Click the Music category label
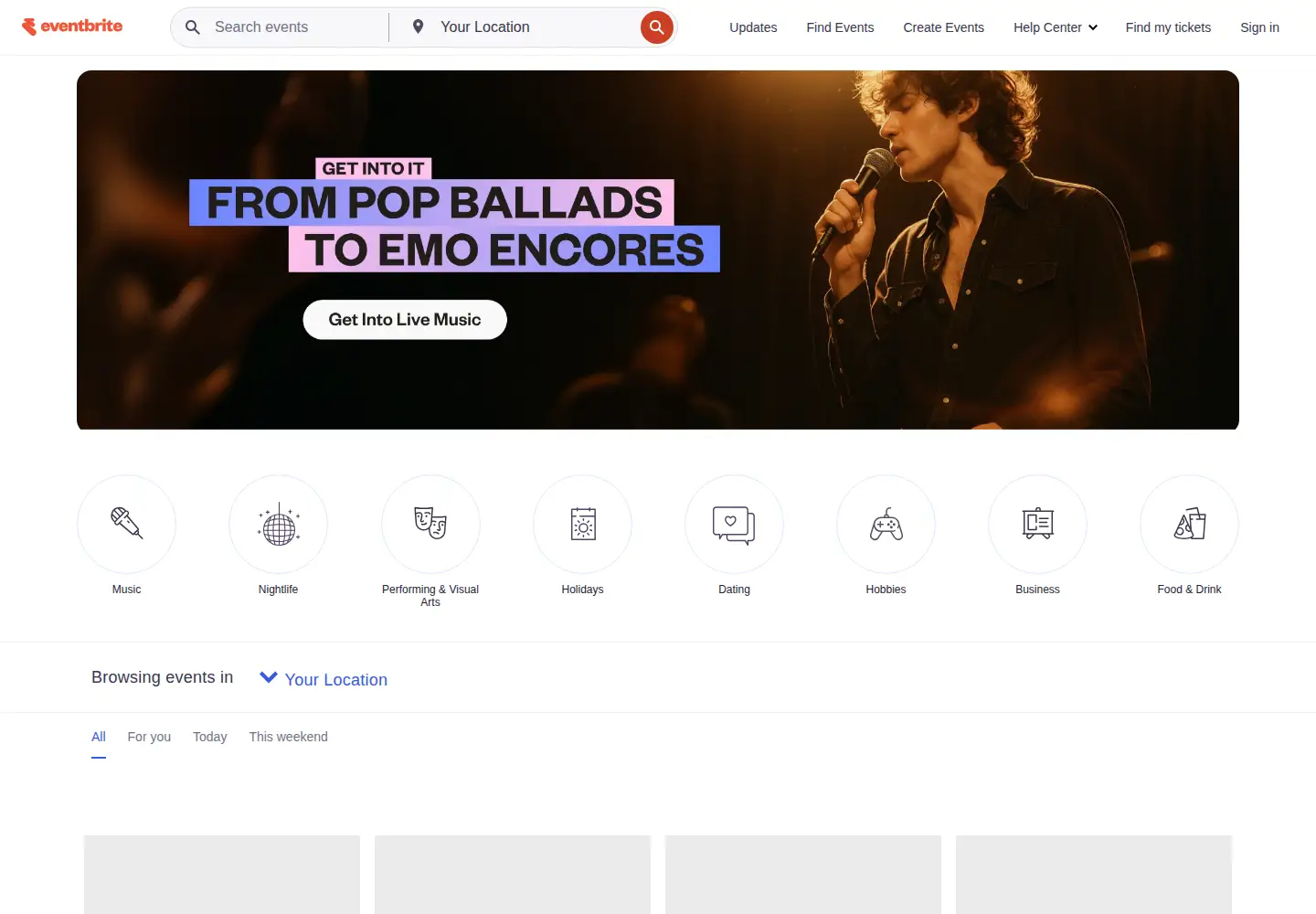Screen dimensions: 1316x914 pos(127,590)
